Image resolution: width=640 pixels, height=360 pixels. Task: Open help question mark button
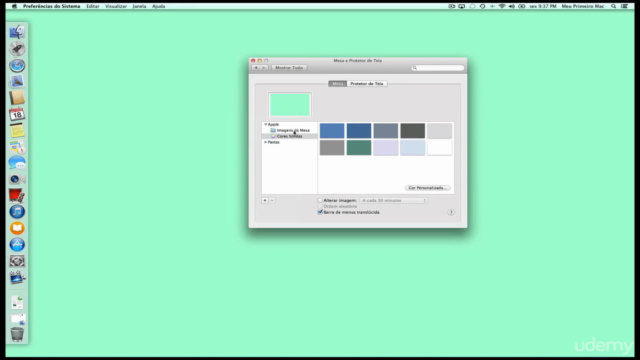pos(451,212)
